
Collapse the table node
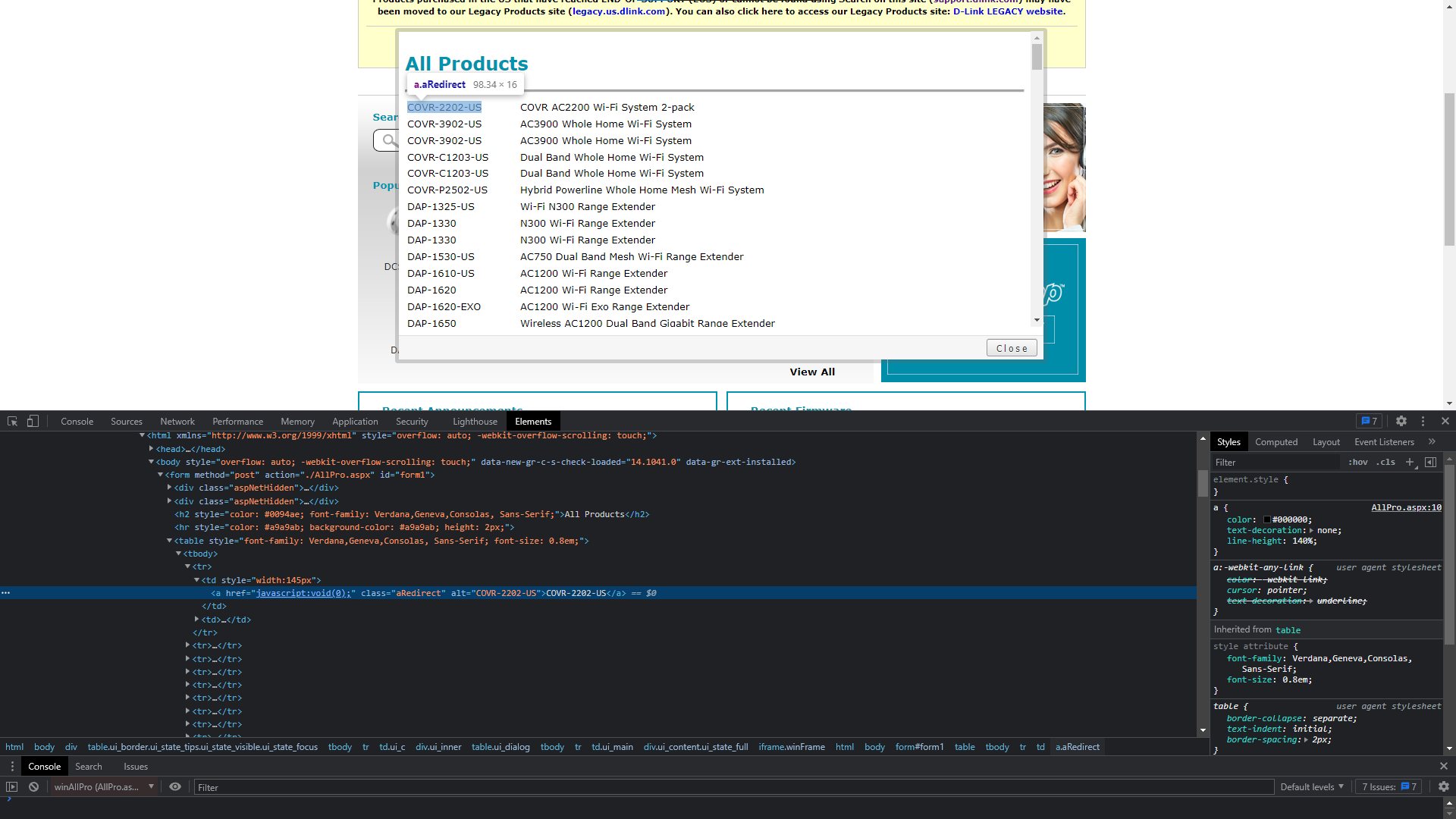click(169, 541)
